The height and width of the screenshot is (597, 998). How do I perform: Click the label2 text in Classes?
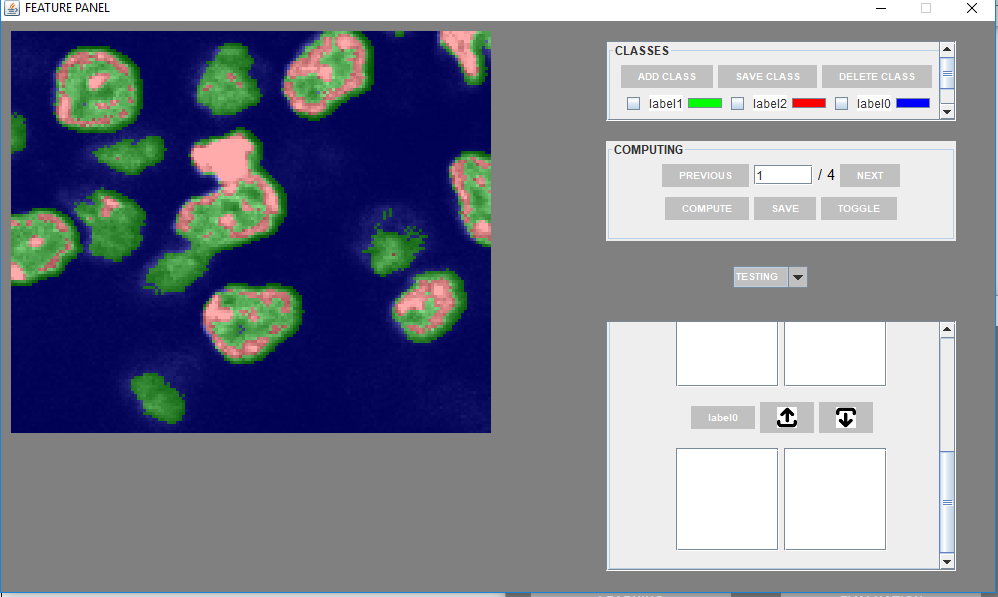(x=770, y=104)
